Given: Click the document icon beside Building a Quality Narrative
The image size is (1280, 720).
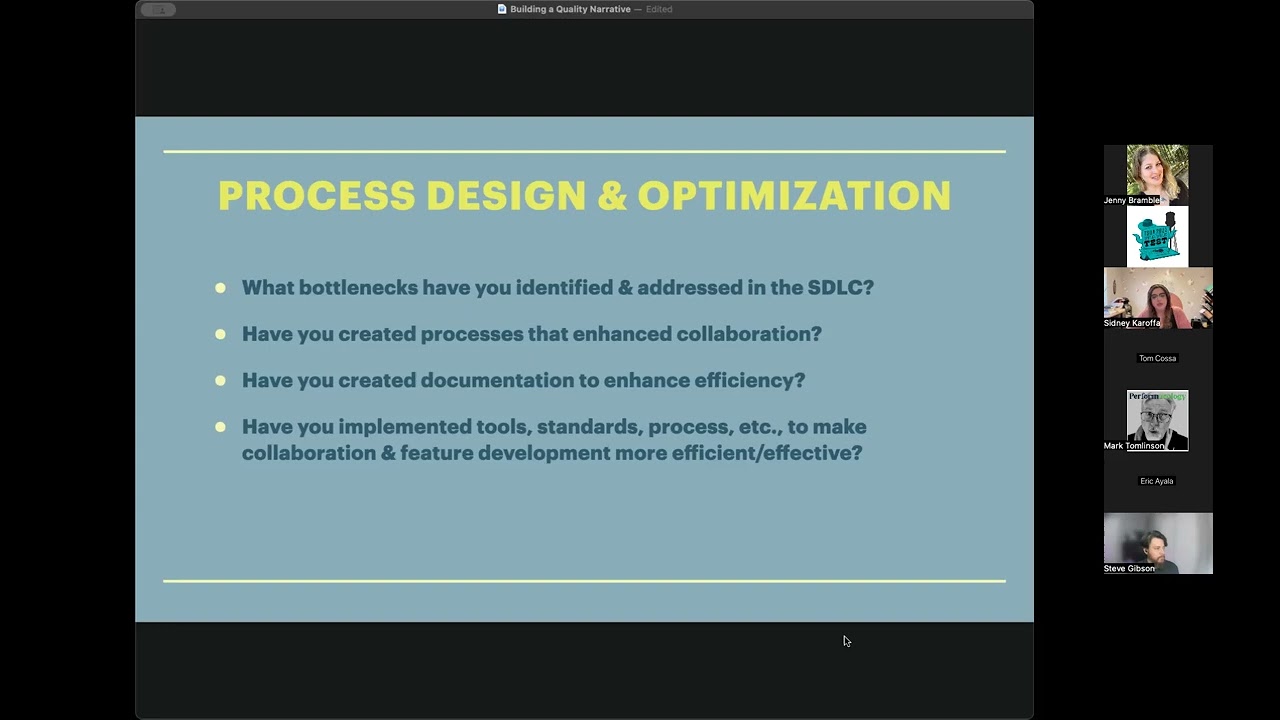Looking at the screenshot, I should (x=502, y=9).
